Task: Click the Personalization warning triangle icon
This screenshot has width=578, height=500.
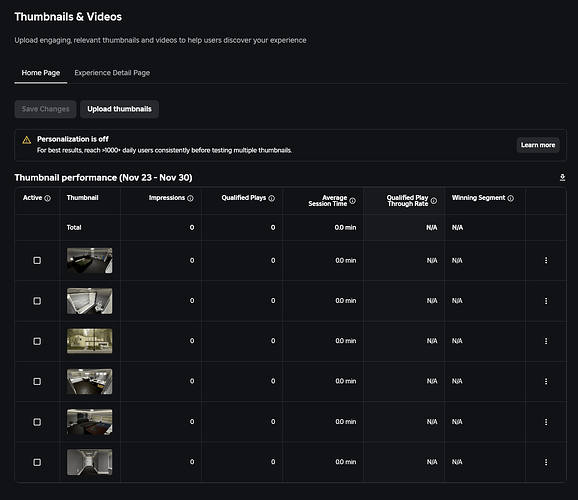Action: [27, 140]
